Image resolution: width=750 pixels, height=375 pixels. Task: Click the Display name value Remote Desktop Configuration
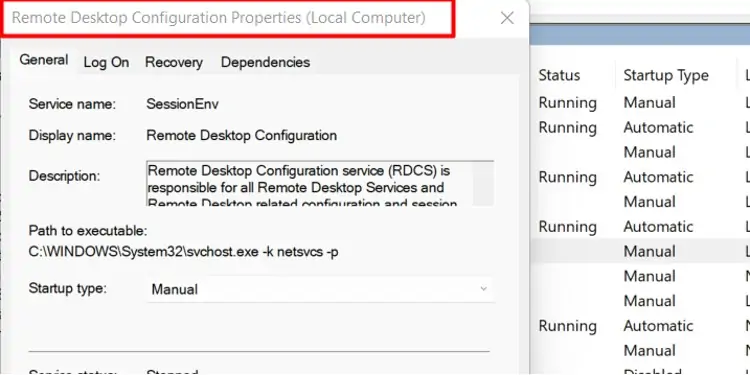(242, 135)
